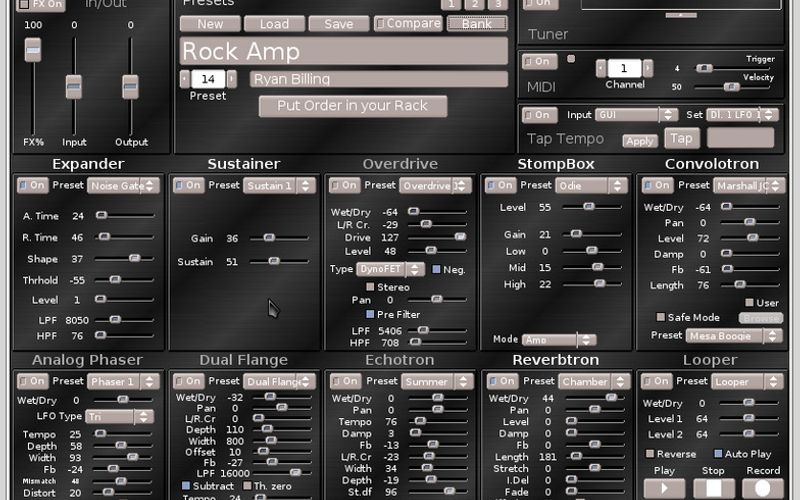800x500 pixels.
Task: Click the Sustainer Sustain slider
Action: [x=280, y=261]
